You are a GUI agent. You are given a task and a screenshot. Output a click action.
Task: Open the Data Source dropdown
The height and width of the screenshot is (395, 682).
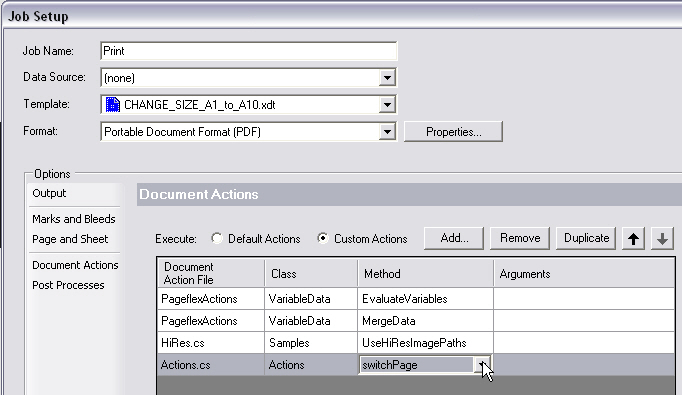(387, 78)
